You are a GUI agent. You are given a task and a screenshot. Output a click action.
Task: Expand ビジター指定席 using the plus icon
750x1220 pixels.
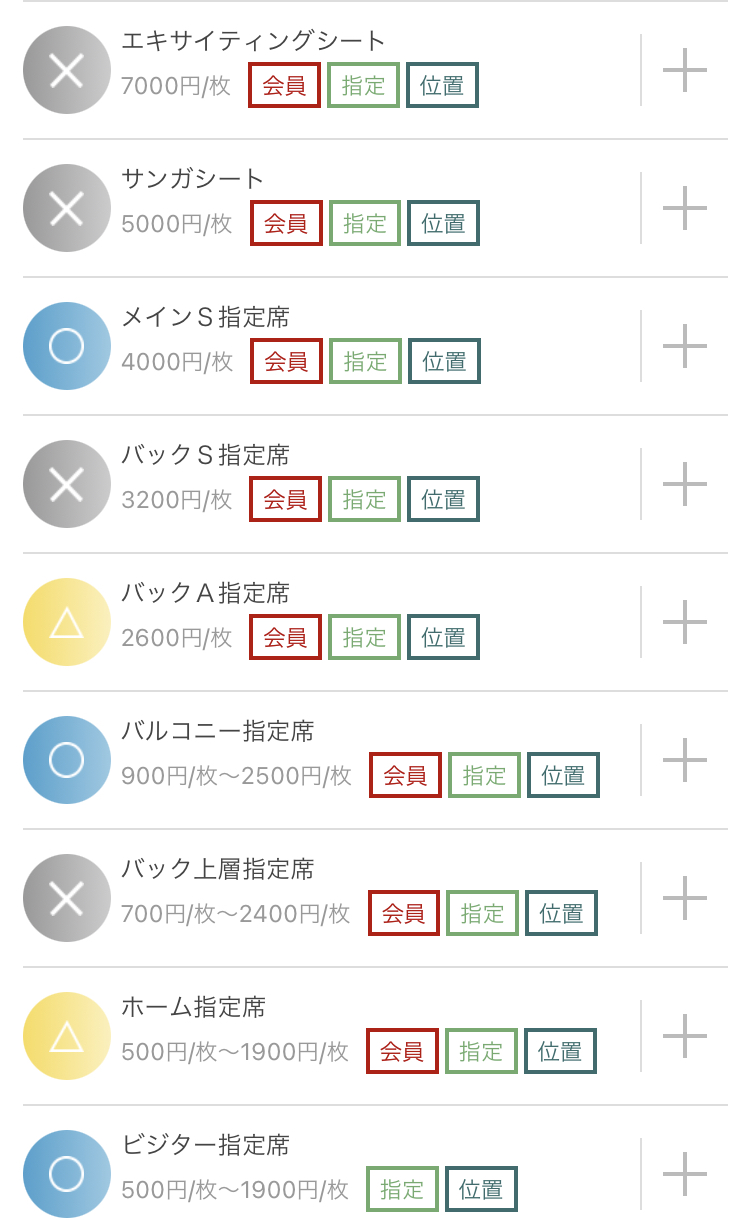(x=685, y=1174)
